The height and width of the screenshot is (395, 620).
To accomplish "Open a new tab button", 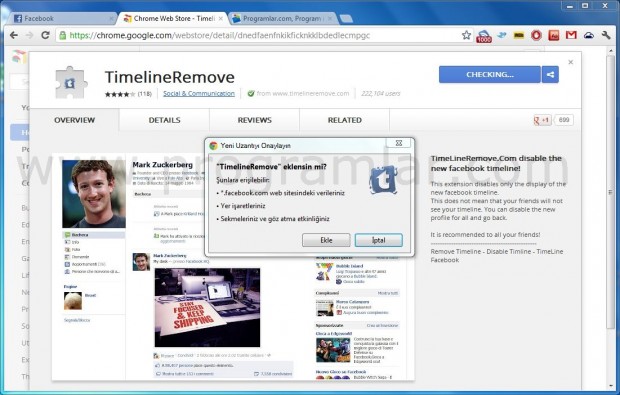I will 346,19.
